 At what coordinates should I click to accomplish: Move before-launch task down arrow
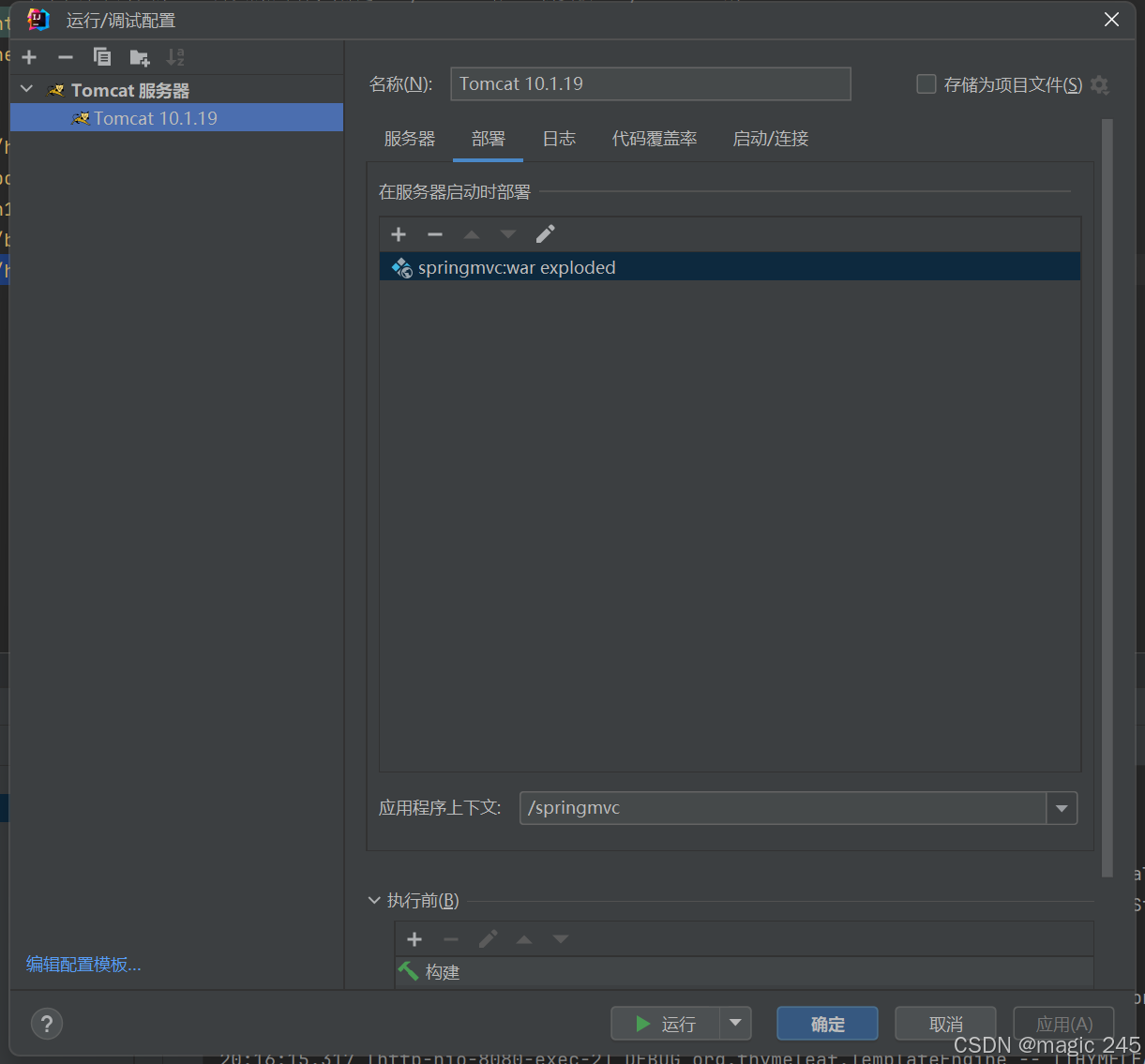coord(561,939)
